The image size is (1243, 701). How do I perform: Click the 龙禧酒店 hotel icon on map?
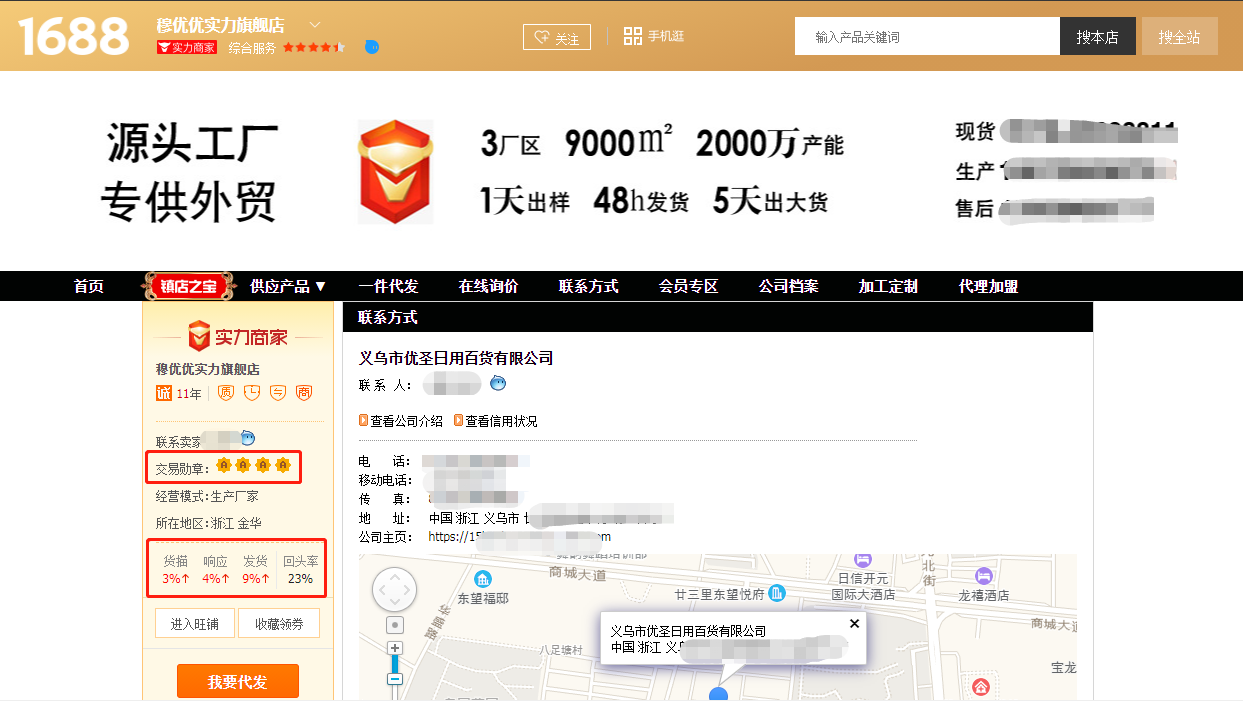984,576
